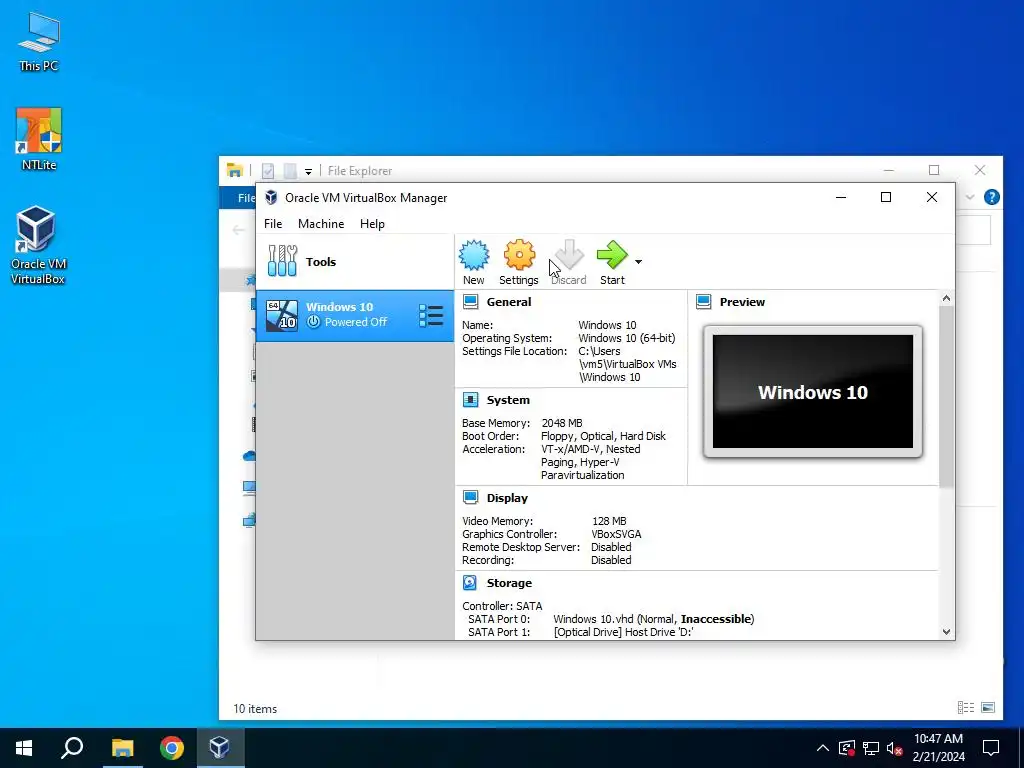Click the '128 MB' video memory value
The image size is (1024, 768).
point(609,520)
